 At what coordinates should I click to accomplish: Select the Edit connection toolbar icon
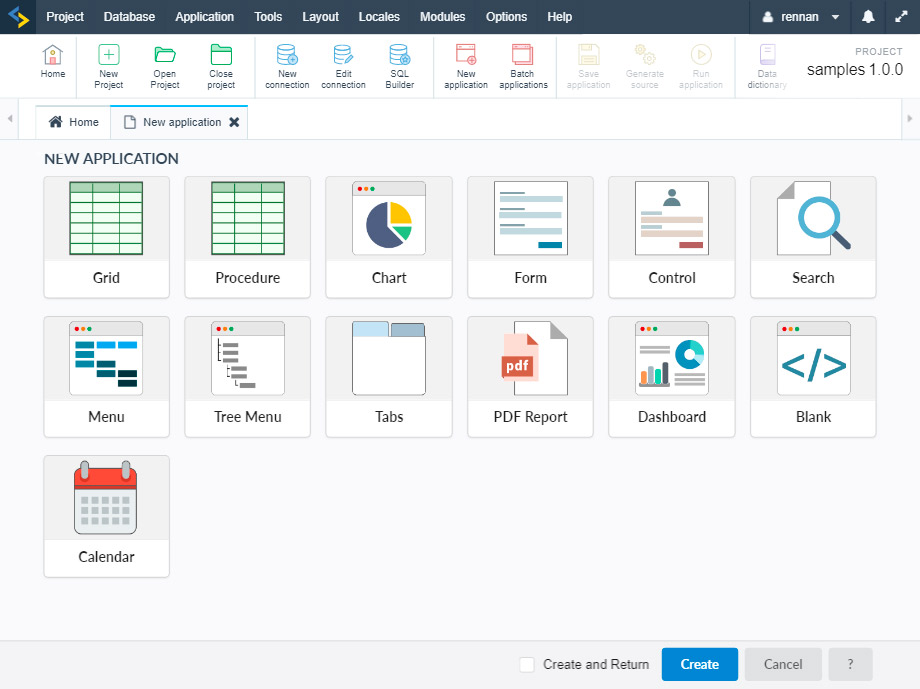pyautogui.click(x=343, y=66)
